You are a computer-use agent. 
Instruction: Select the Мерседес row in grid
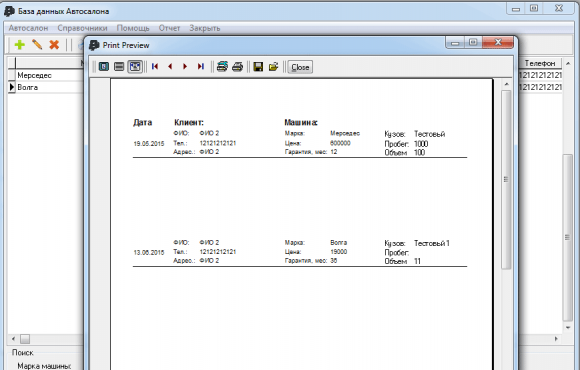click(x=46, y=75)
